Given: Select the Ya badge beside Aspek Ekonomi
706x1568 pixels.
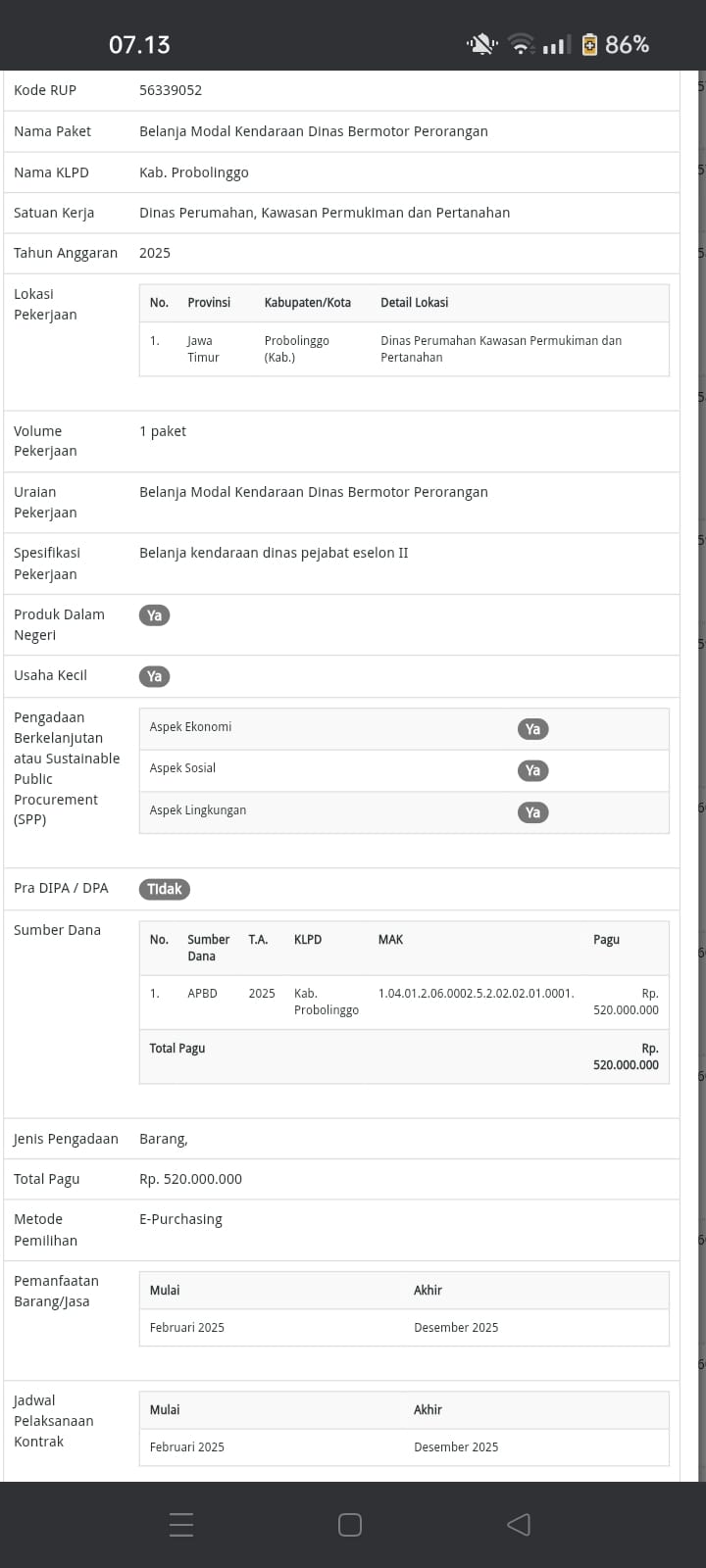Looking at the screenshot, I should pyautogui.click(x=532, y=729).
